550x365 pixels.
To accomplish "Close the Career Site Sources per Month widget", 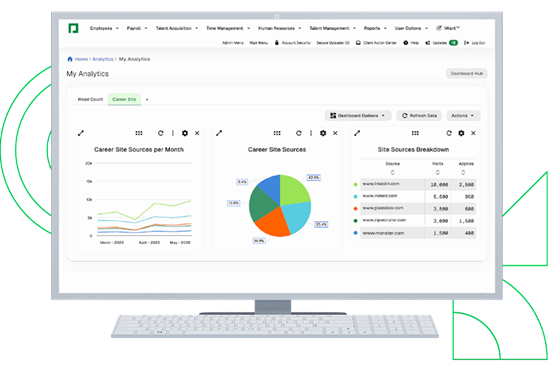I will click(197, 133).
